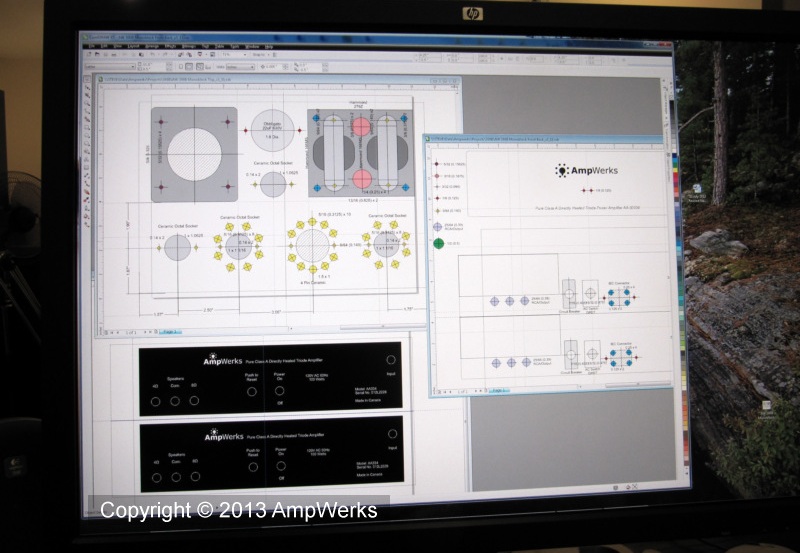The width and height of the screenshot is (800, 553).
Task: Select the large hatched circle cutout
Action: click(x=194, y=155)
